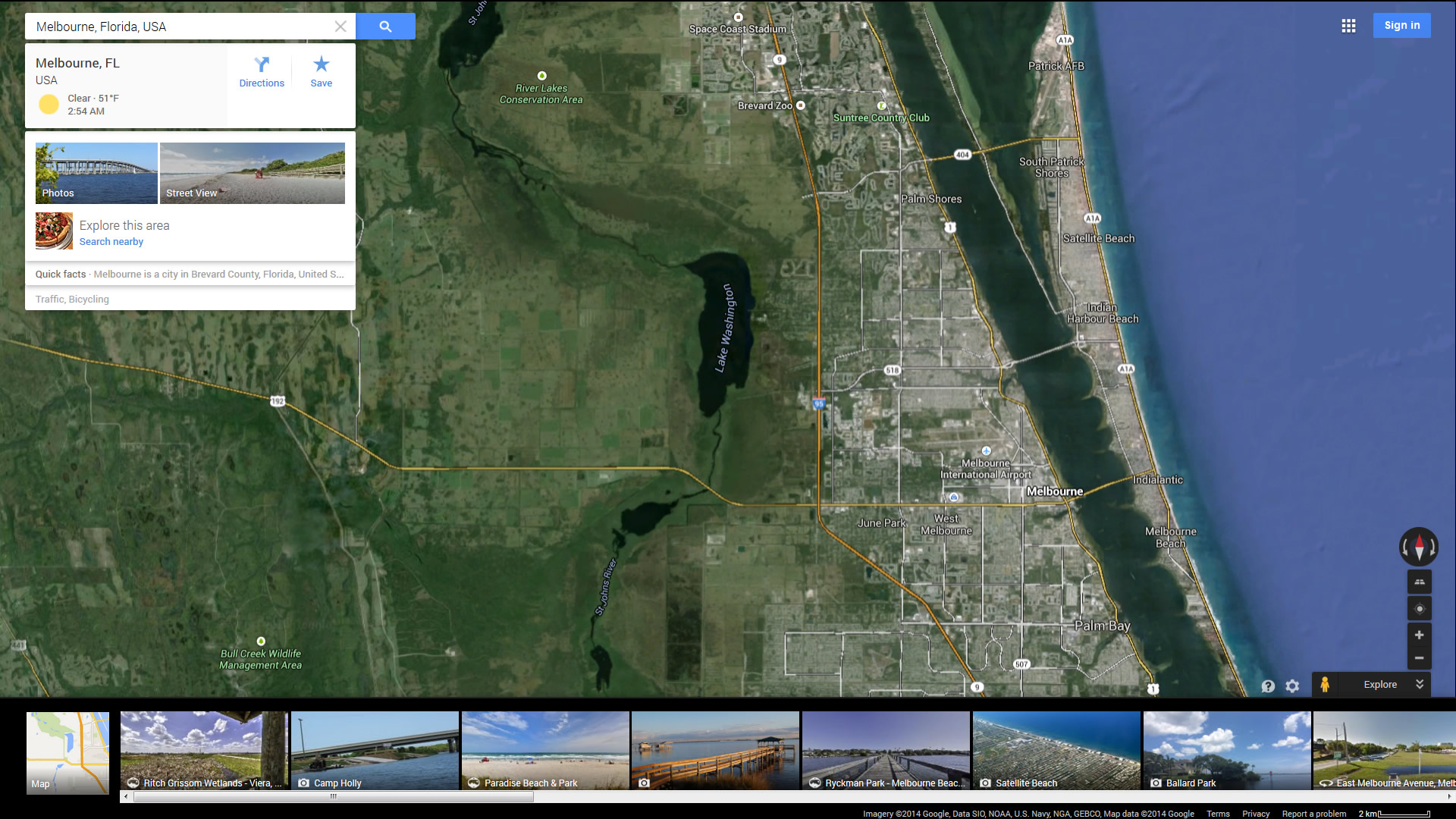This screenshot has height=819, width=1456.
Task: Zoom in with the plus button
Action: click(1419, 635)
